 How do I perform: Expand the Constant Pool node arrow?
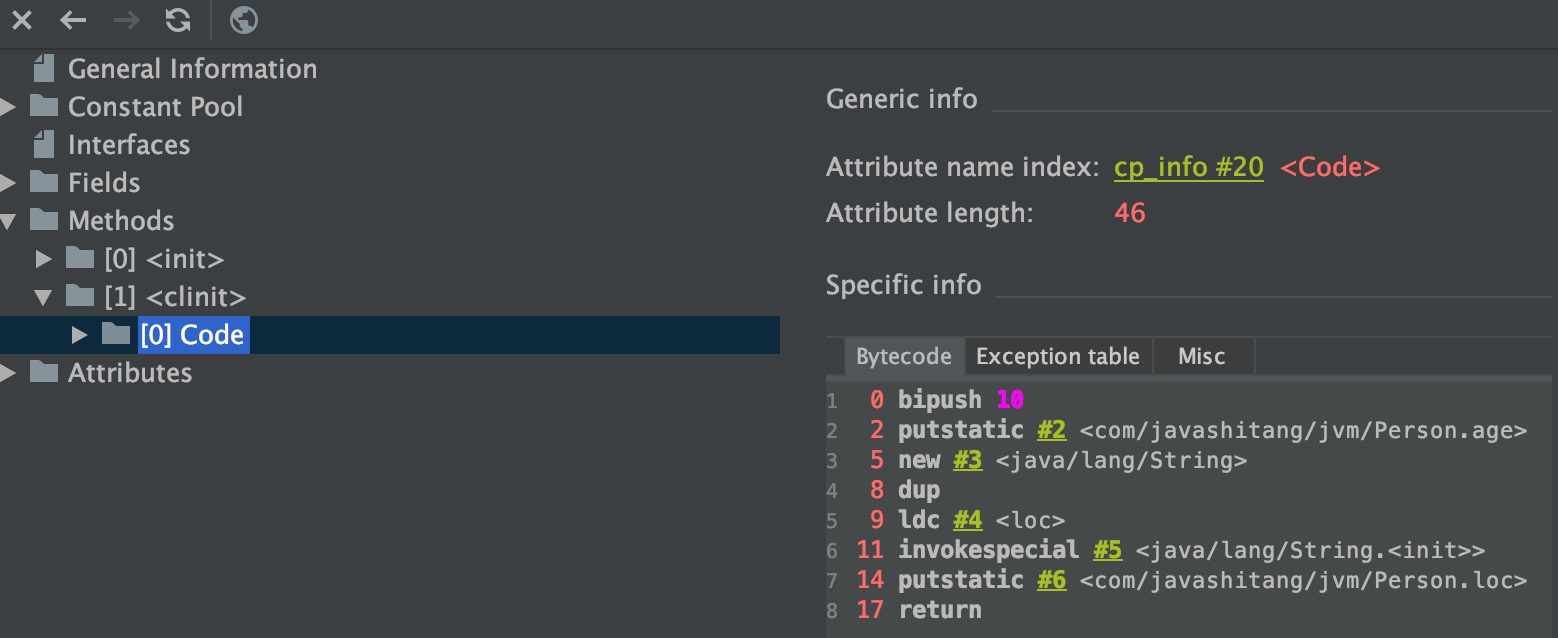click(x=9, y=107)
